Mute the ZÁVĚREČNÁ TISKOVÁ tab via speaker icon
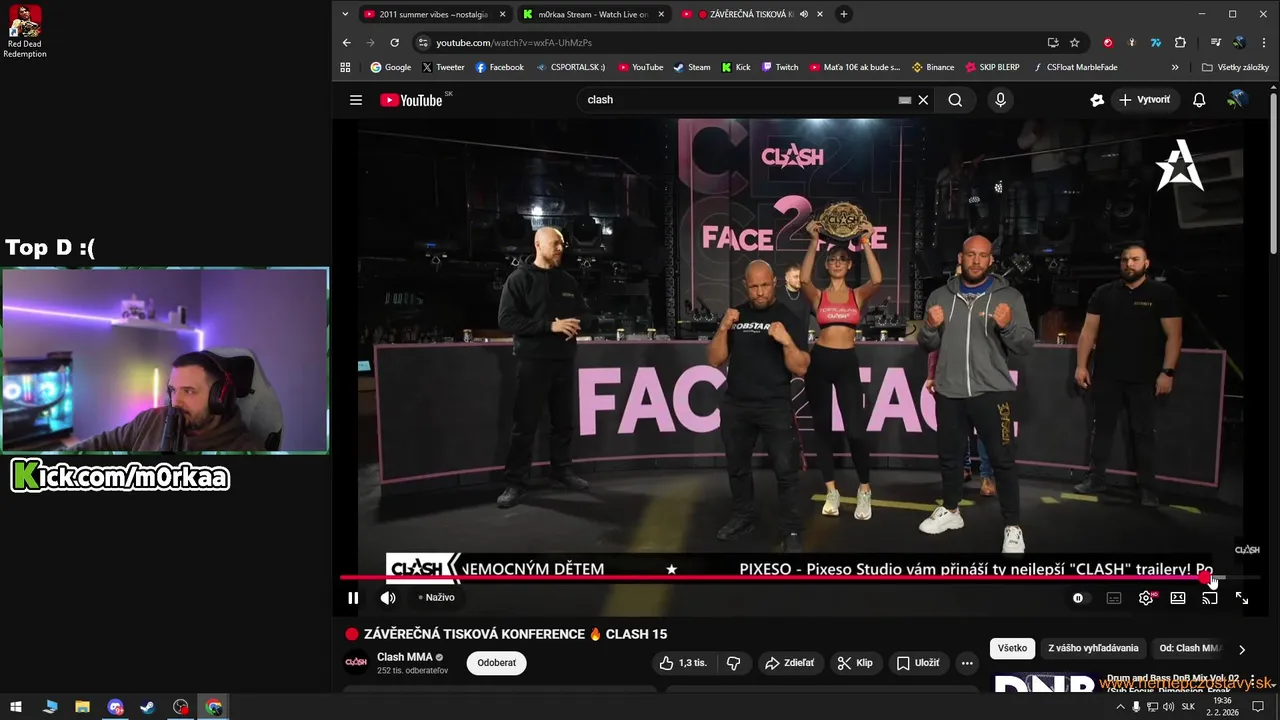The width and height of the screenshot is (1280, 720). [x=804, y=14]
